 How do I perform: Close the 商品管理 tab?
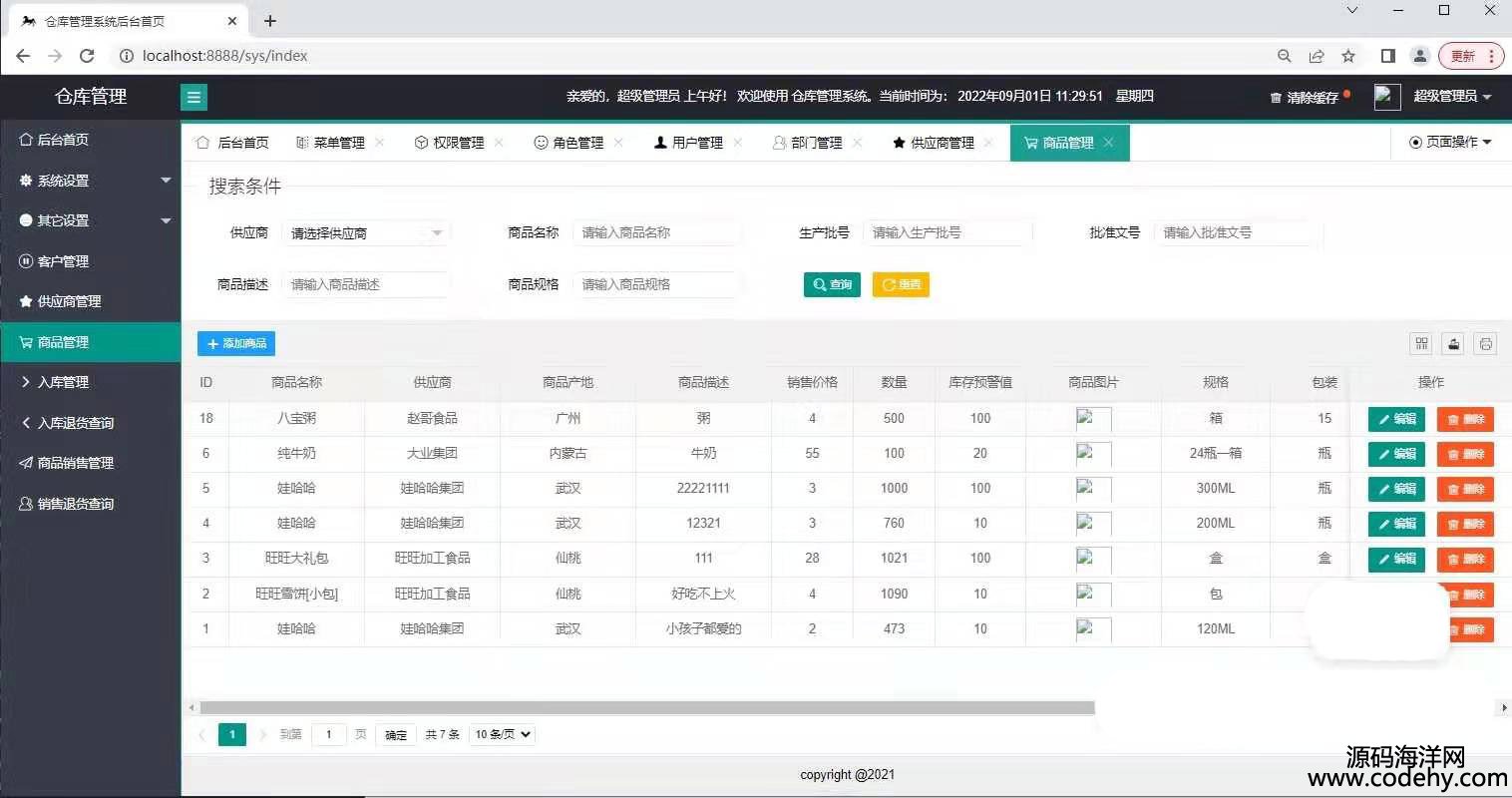tap(1109, 143)
